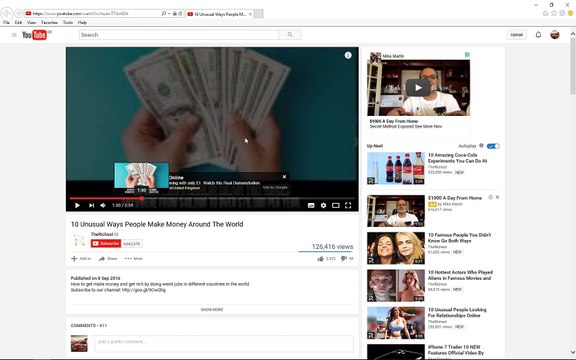
Task: Open the account avatar menu
Action: pyautogui.click(x=555, y=35)
